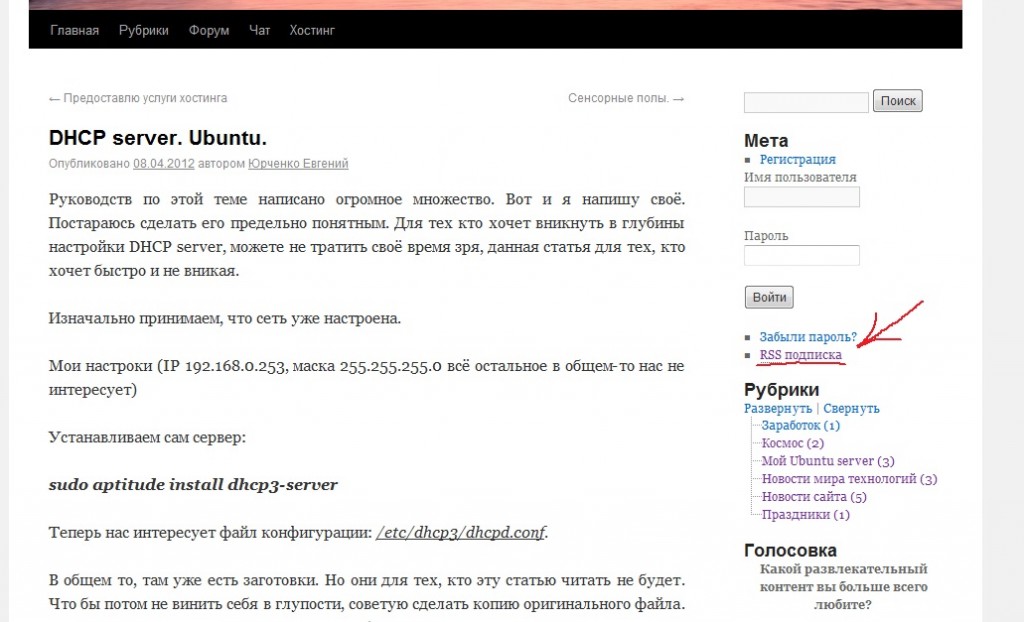
Task: Open the RSS подписка link
Action: pos(801,355)
